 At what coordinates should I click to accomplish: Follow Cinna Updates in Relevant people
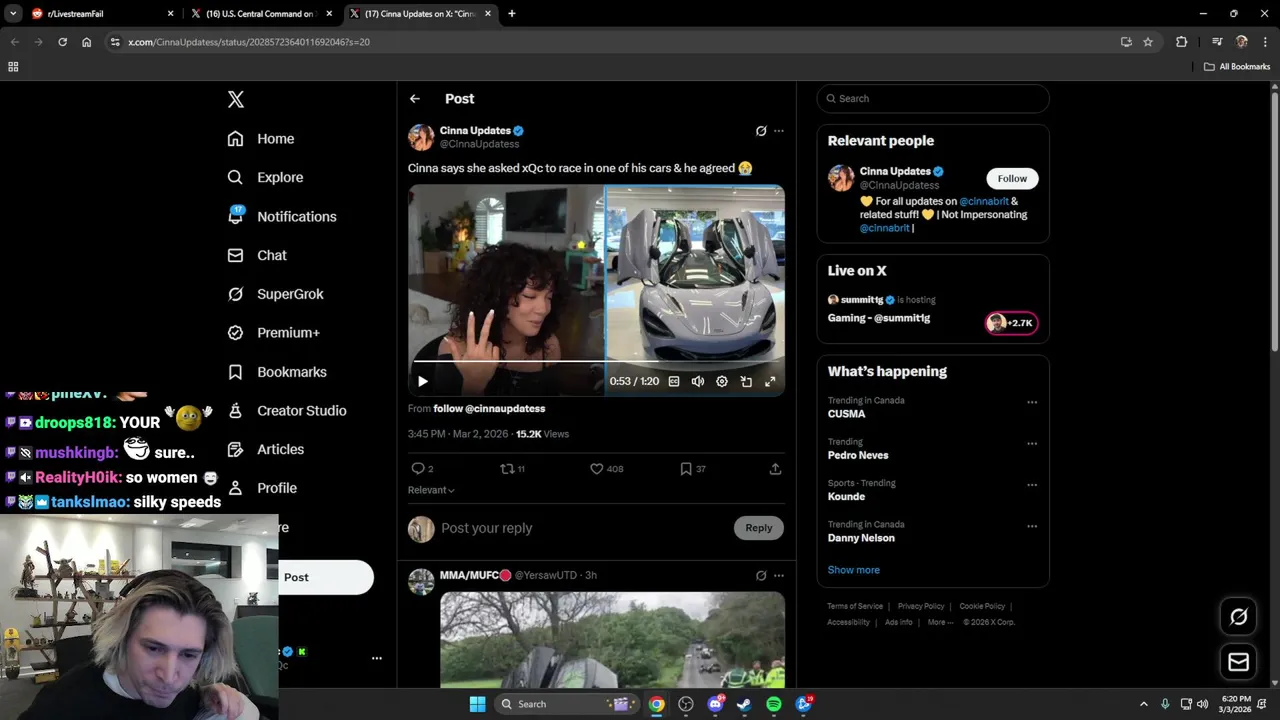[x=1012, y=178]
